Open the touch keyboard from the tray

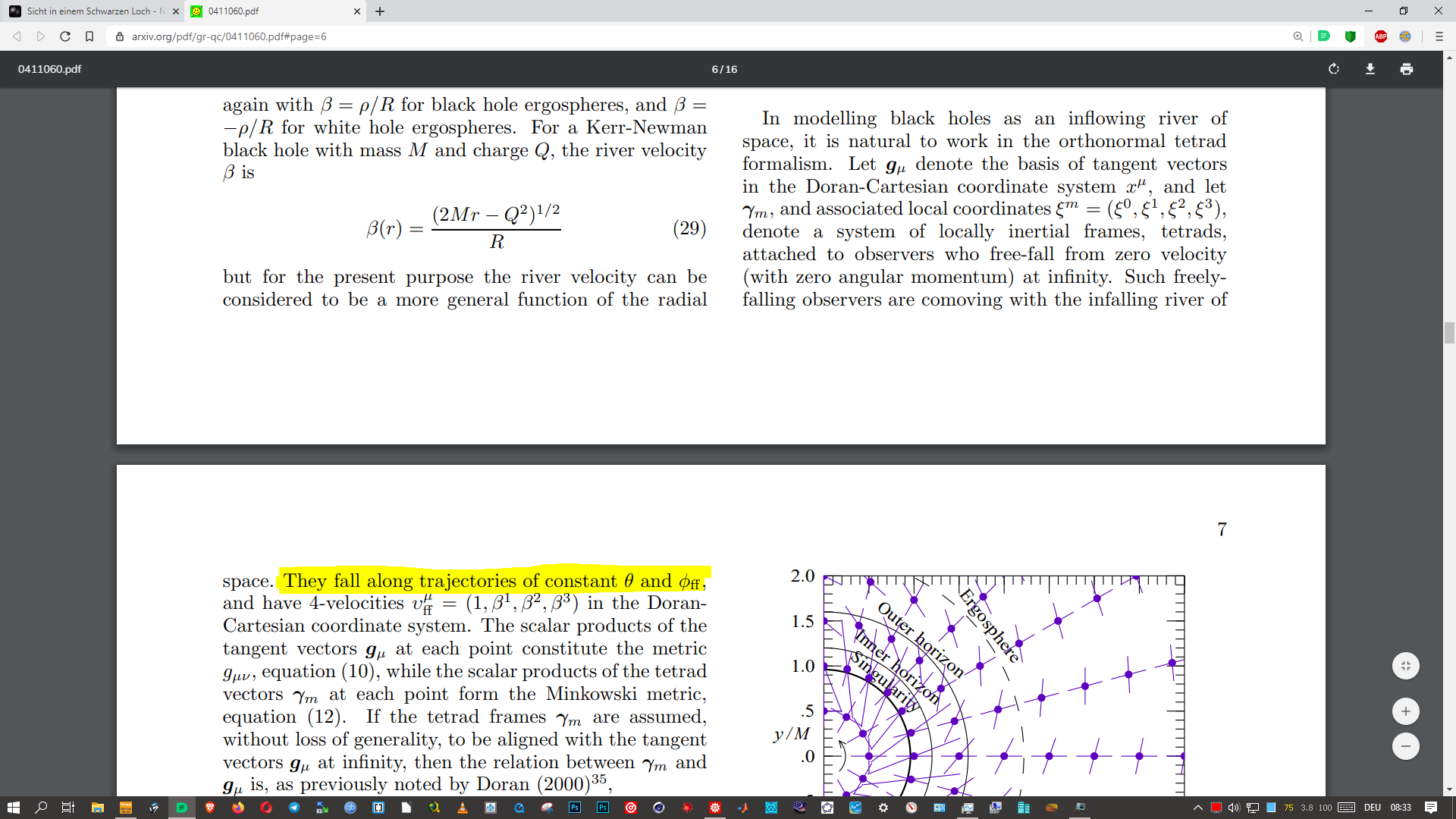pos(1347,808)
